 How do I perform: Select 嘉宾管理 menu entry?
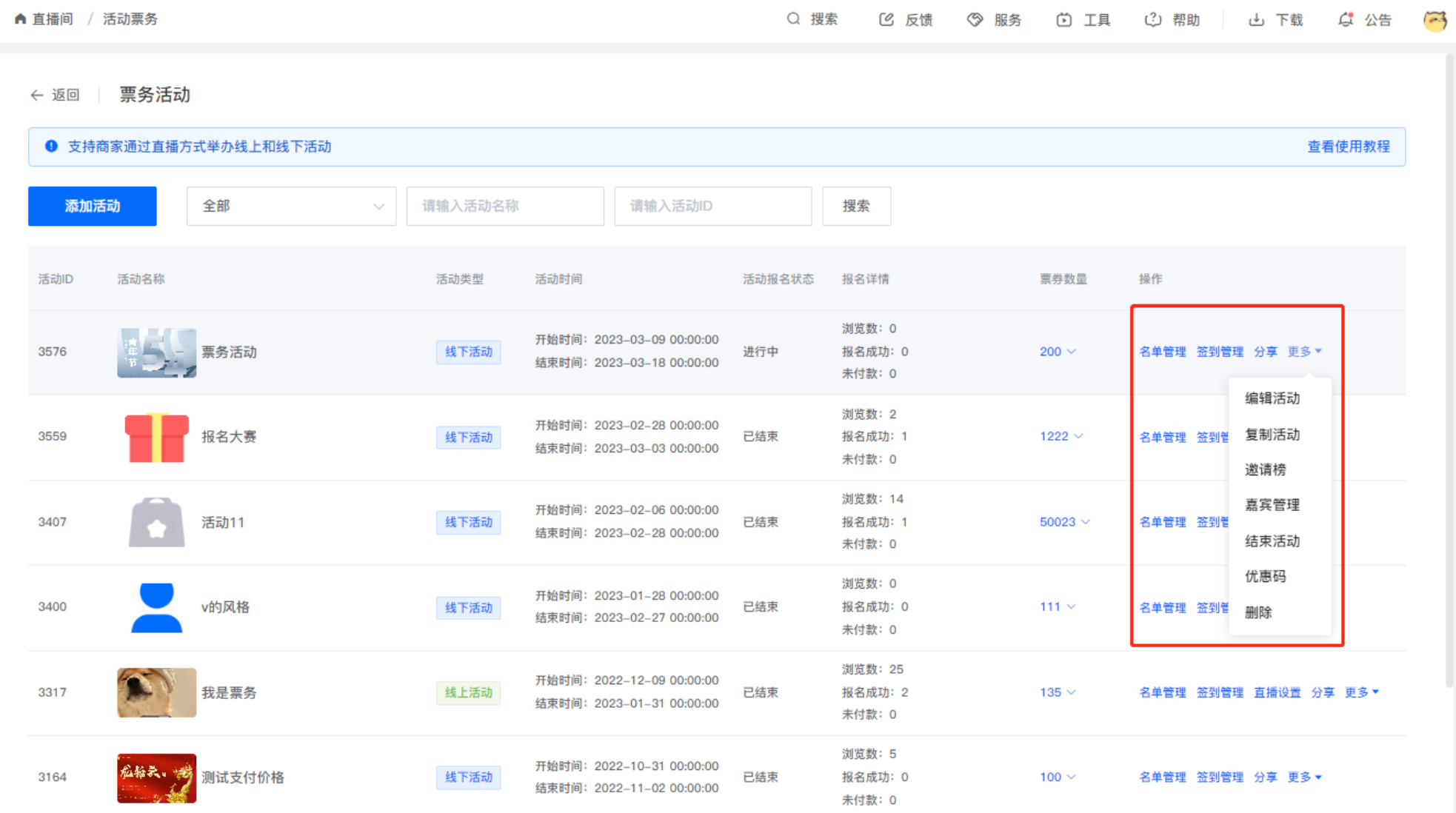click(x=1272, y=505)
